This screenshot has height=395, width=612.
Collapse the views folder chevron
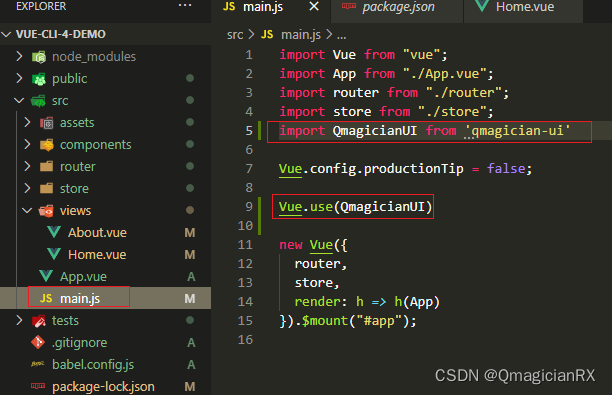[x=27, y=211]
